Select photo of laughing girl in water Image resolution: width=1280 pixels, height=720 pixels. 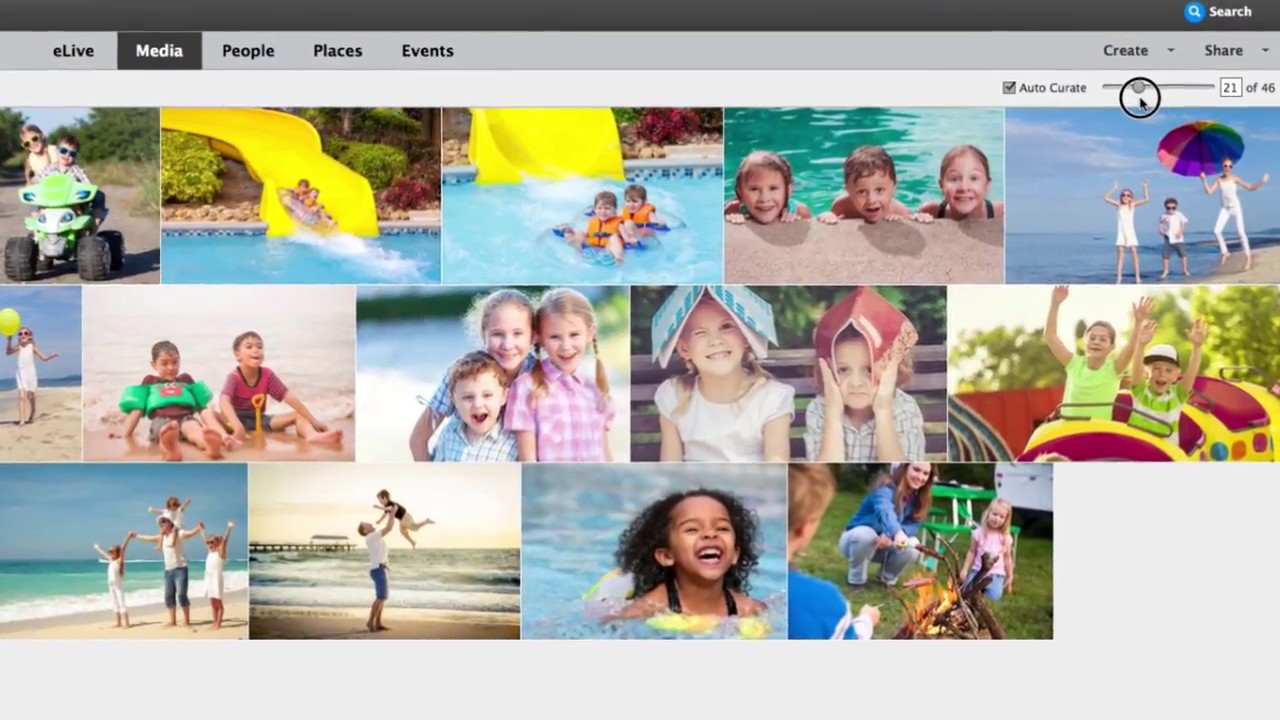[x=654, y=551]
